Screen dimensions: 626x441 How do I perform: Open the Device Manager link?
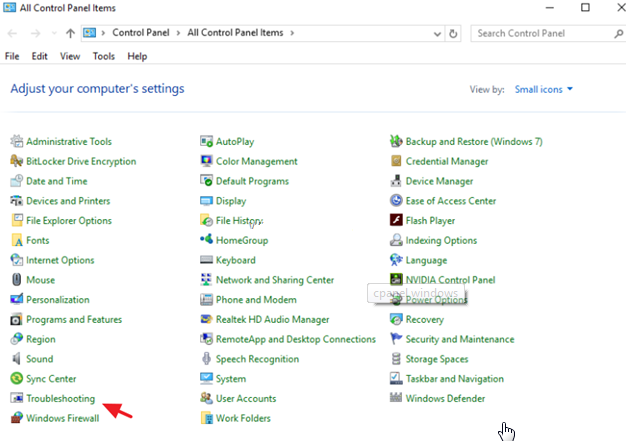coord(439,181)
